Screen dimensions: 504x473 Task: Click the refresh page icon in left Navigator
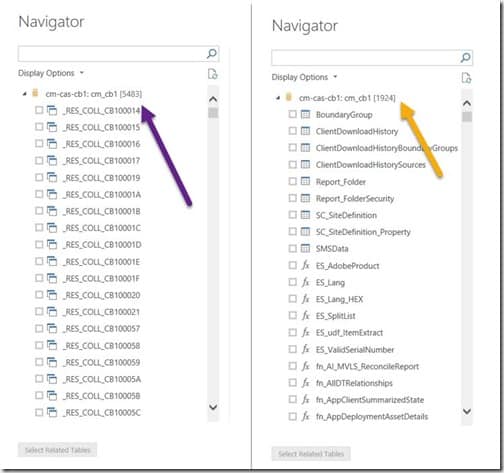coord(212,74)
